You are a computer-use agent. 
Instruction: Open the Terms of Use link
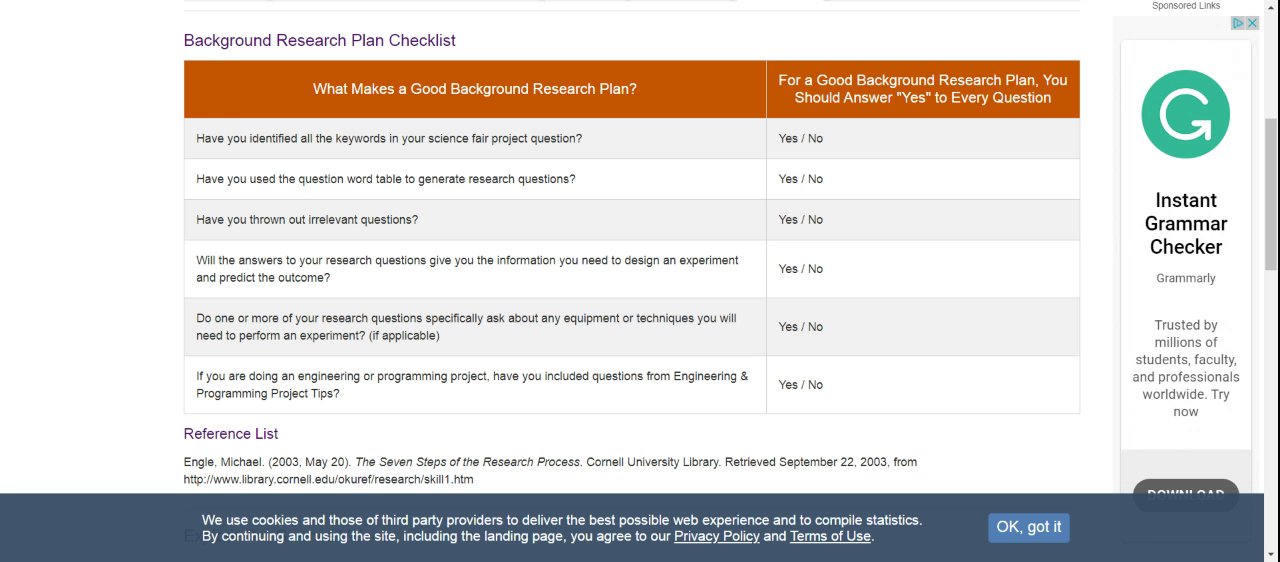pos(830,536)
